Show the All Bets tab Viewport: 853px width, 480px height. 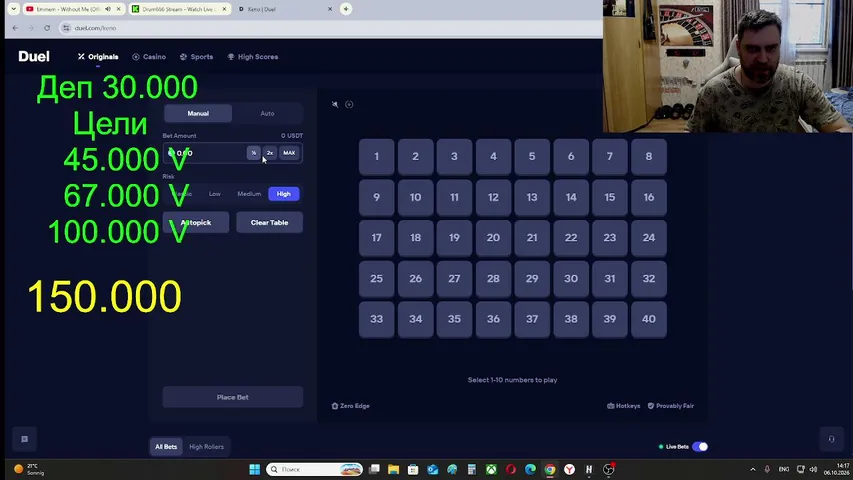[x=166, y=447]
